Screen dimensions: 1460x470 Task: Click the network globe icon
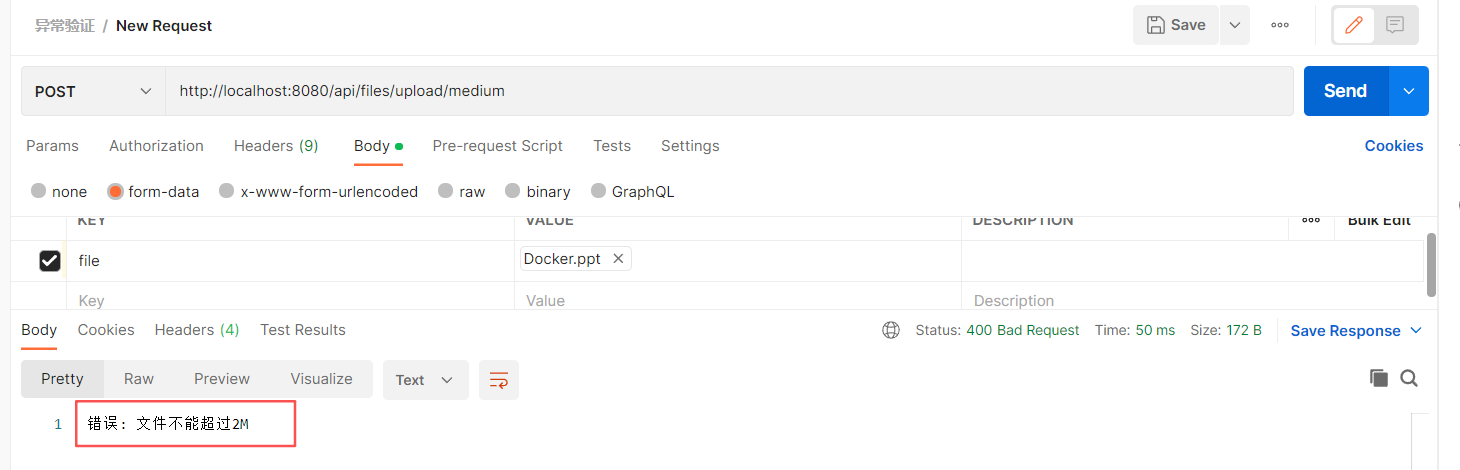[x=891, y=330]
